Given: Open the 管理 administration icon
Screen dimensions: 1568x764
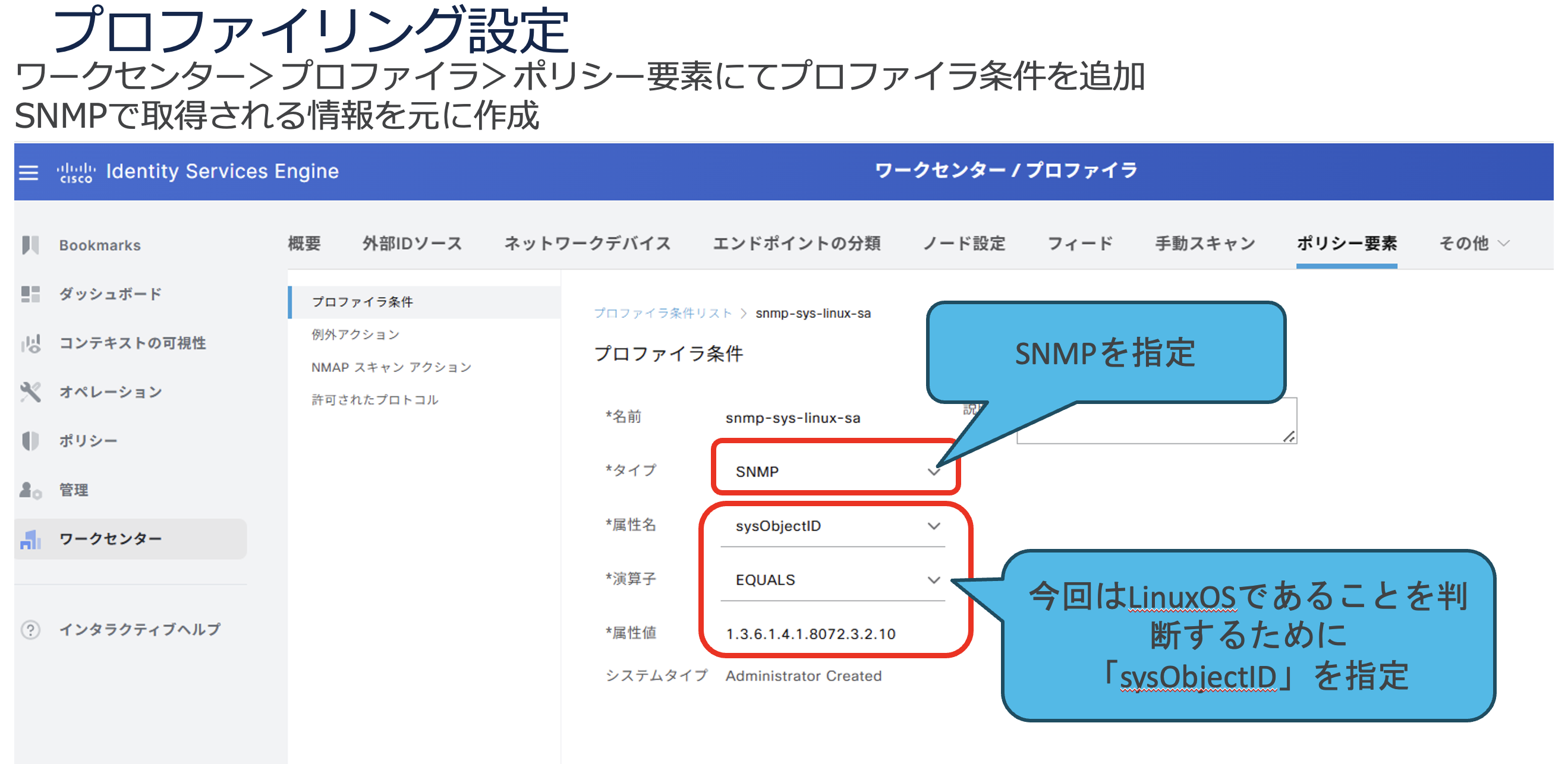Looking at the screenshot, I should point(30,490).
